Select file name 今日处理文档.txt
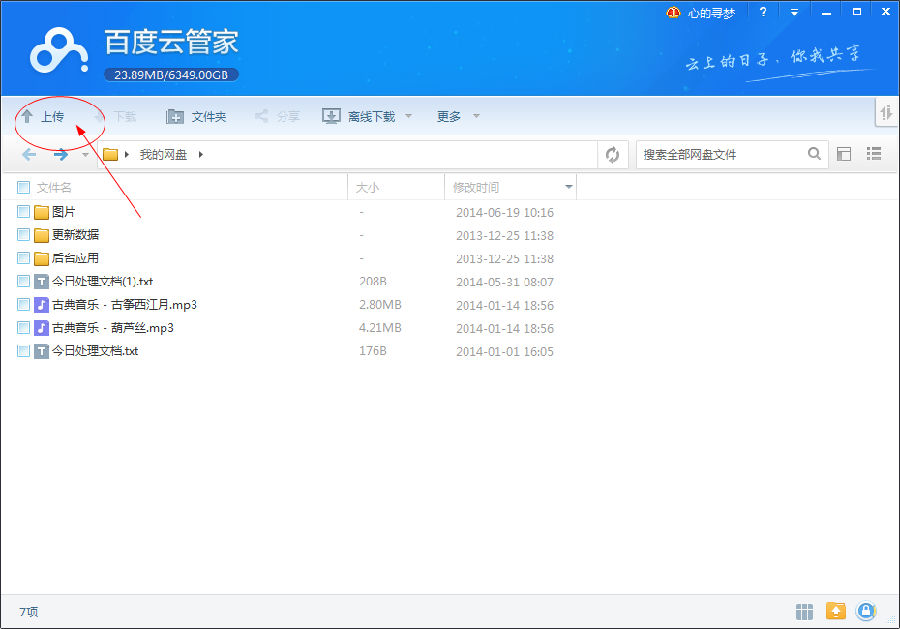The width and height of the screenshot is (900, 629). pos(95,351)
